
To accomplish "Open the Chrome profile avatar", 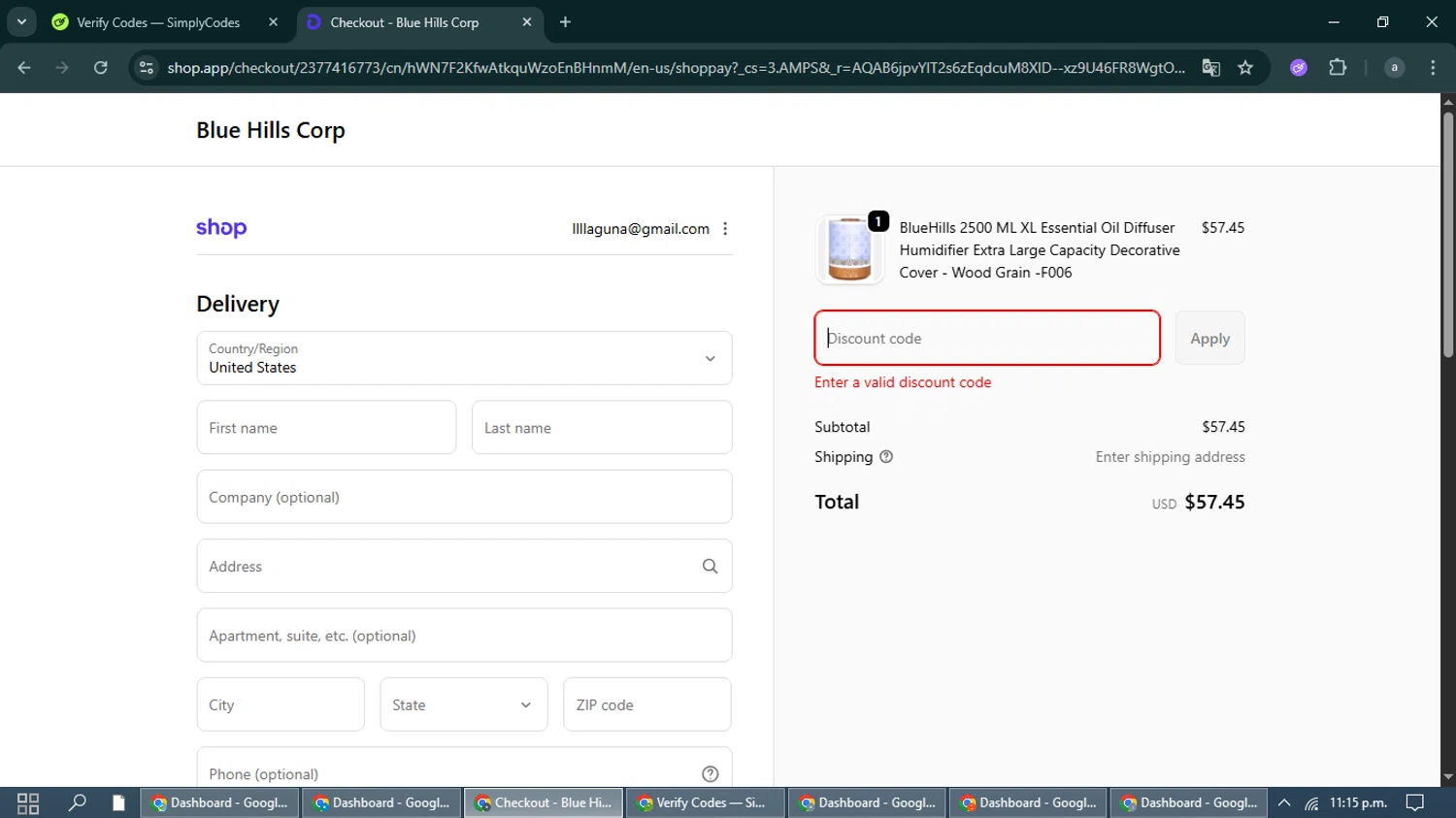I will coord(1394,68).
